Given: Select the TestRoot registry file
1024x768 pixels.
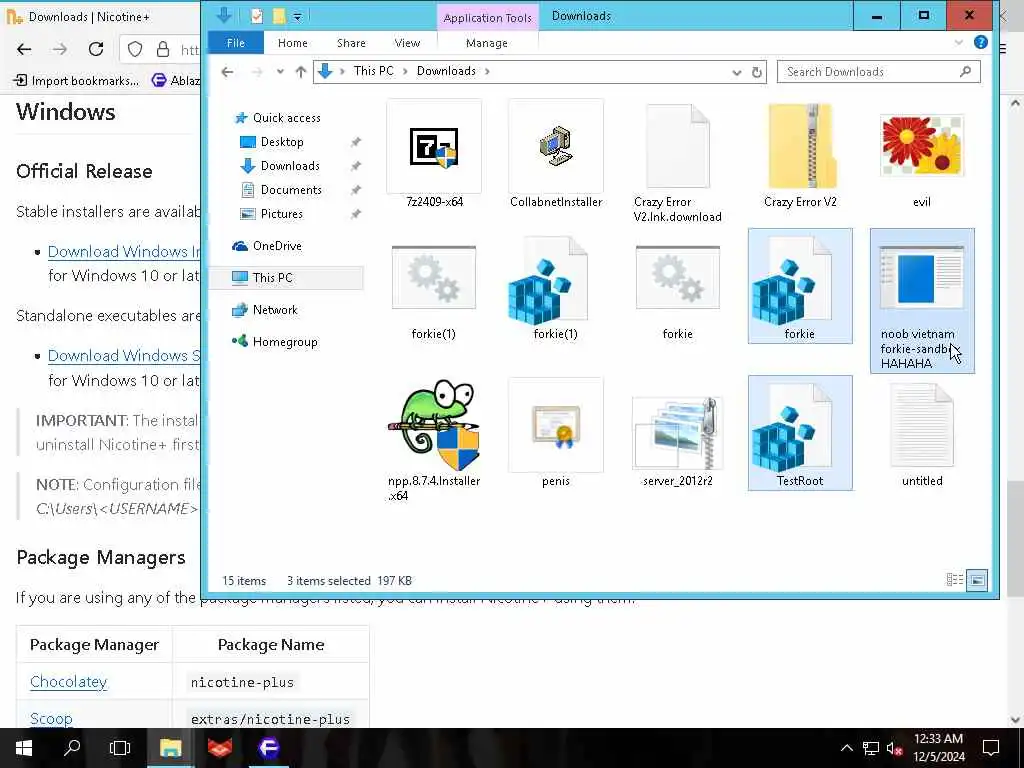Looking at the screenshot, I should click(800, 433).
